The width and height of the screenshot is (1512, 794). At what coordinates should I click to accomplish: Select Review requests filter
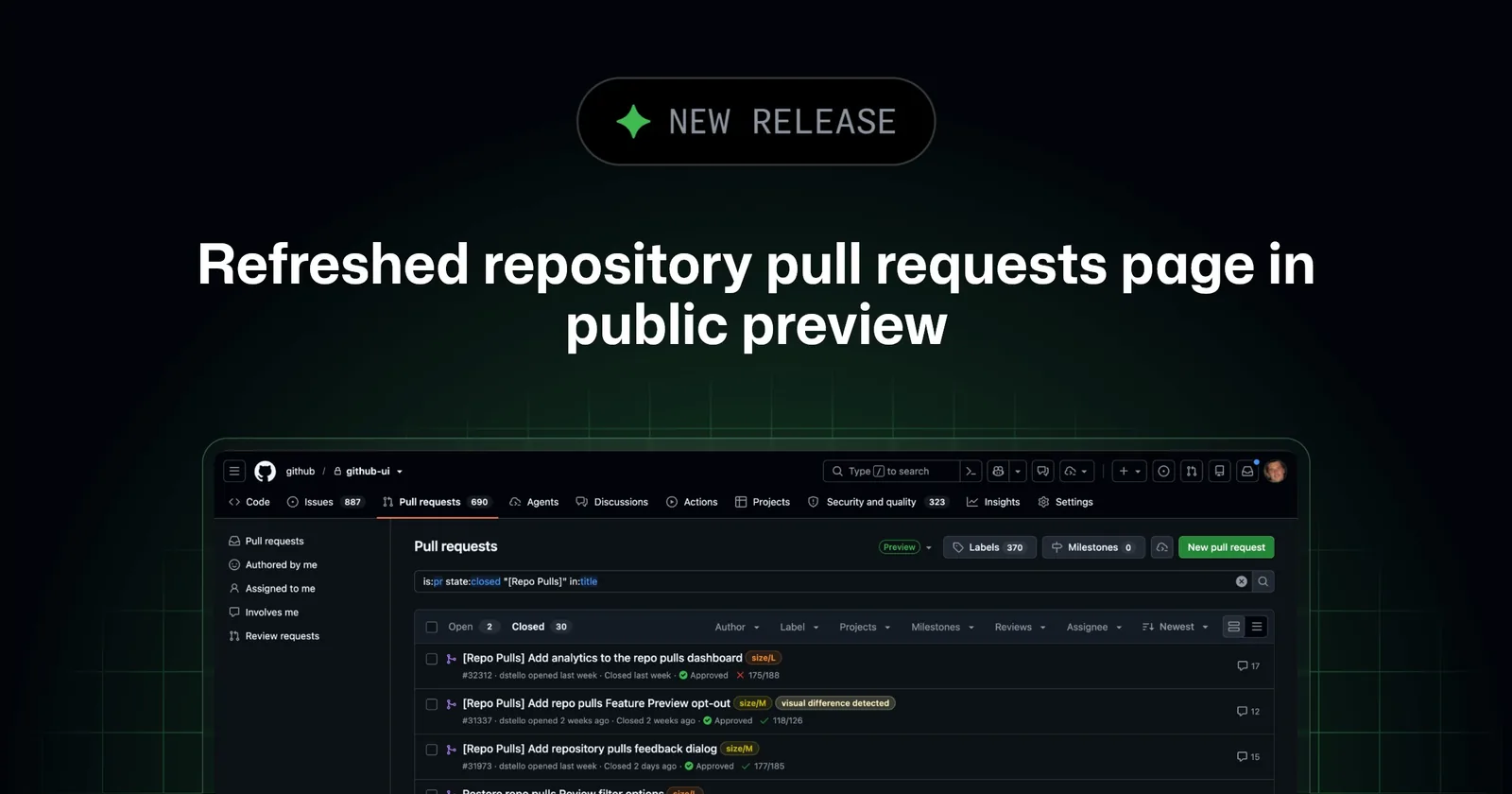[274, 636]
